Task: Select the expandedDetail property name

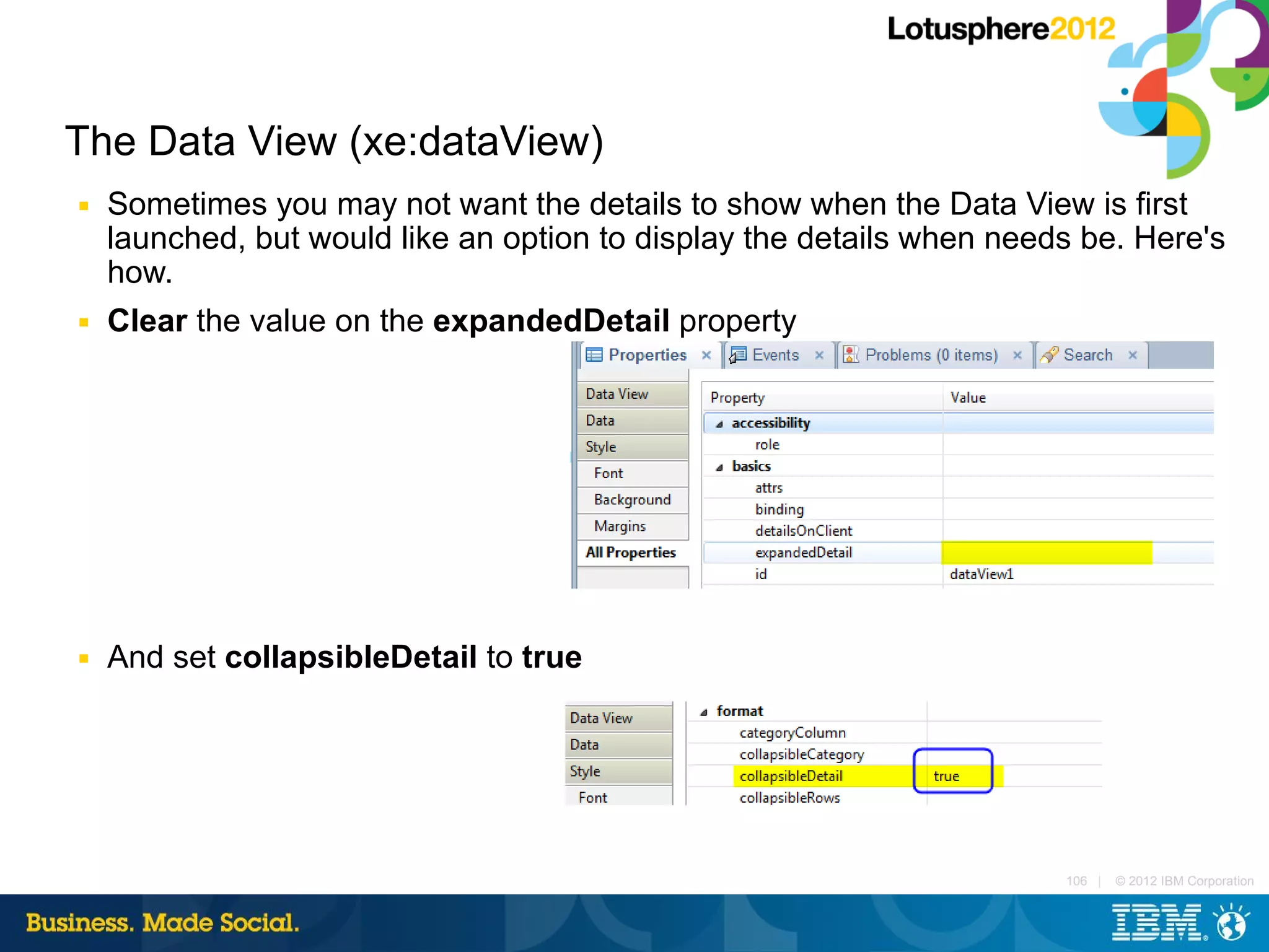Action: pos(803,552)
